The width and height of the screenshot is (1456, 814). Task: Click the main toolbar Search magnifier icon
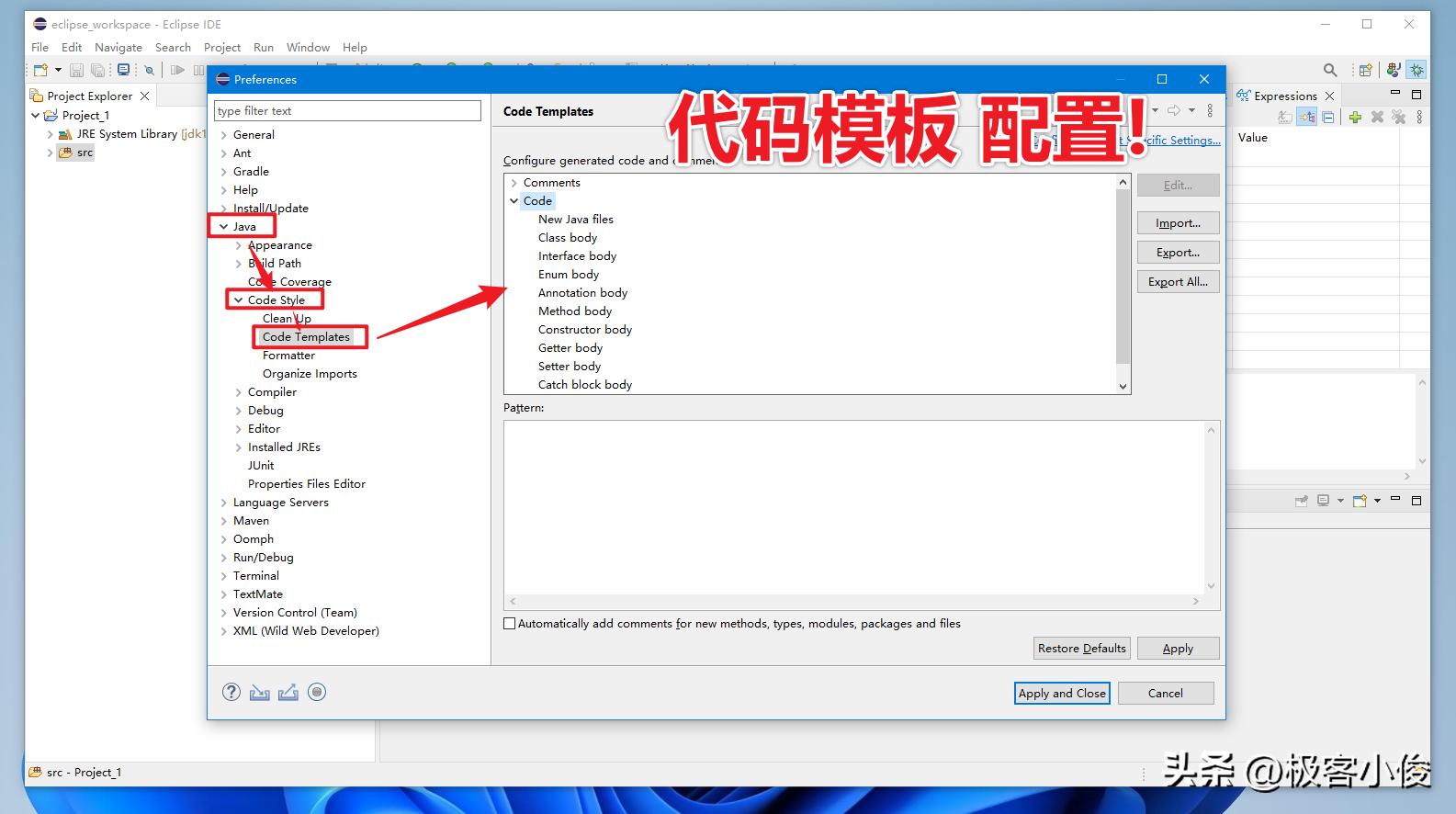[x=1329, y=70]
